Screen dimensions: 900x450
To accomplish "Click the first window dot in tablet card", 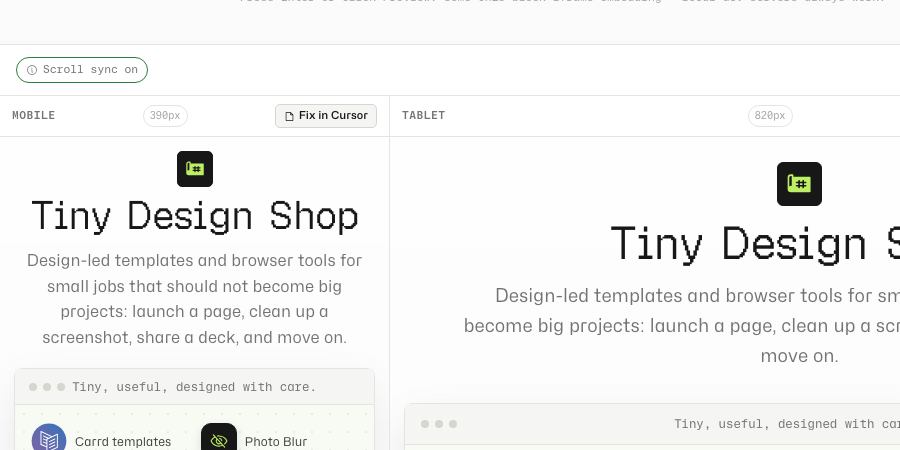I will [425, 424].
